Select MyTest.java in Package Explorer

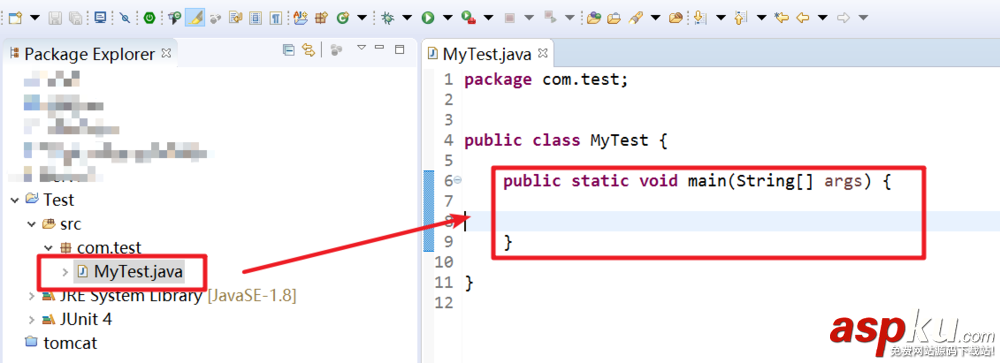138,272
